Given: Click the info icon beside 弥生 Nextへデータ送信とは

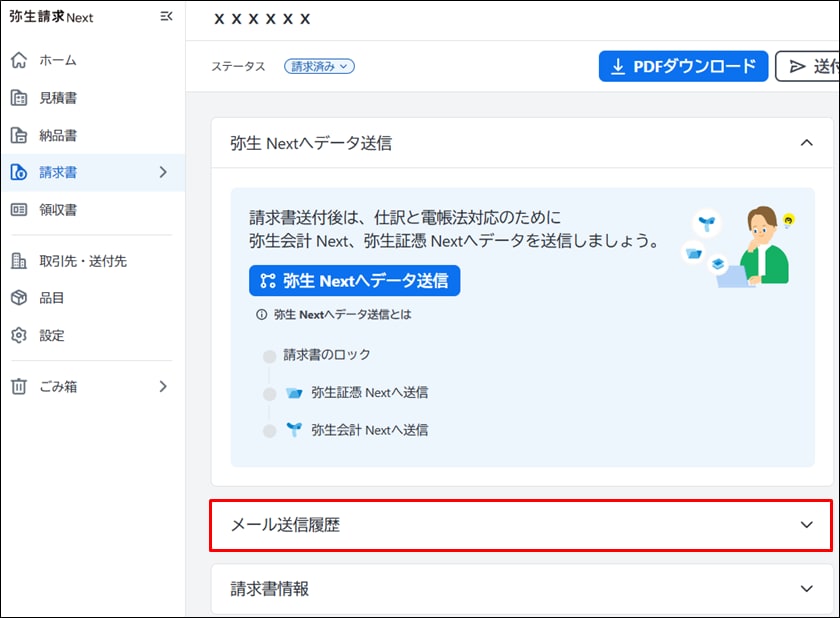Looking at the screenshot, I should tap(261, 315).
